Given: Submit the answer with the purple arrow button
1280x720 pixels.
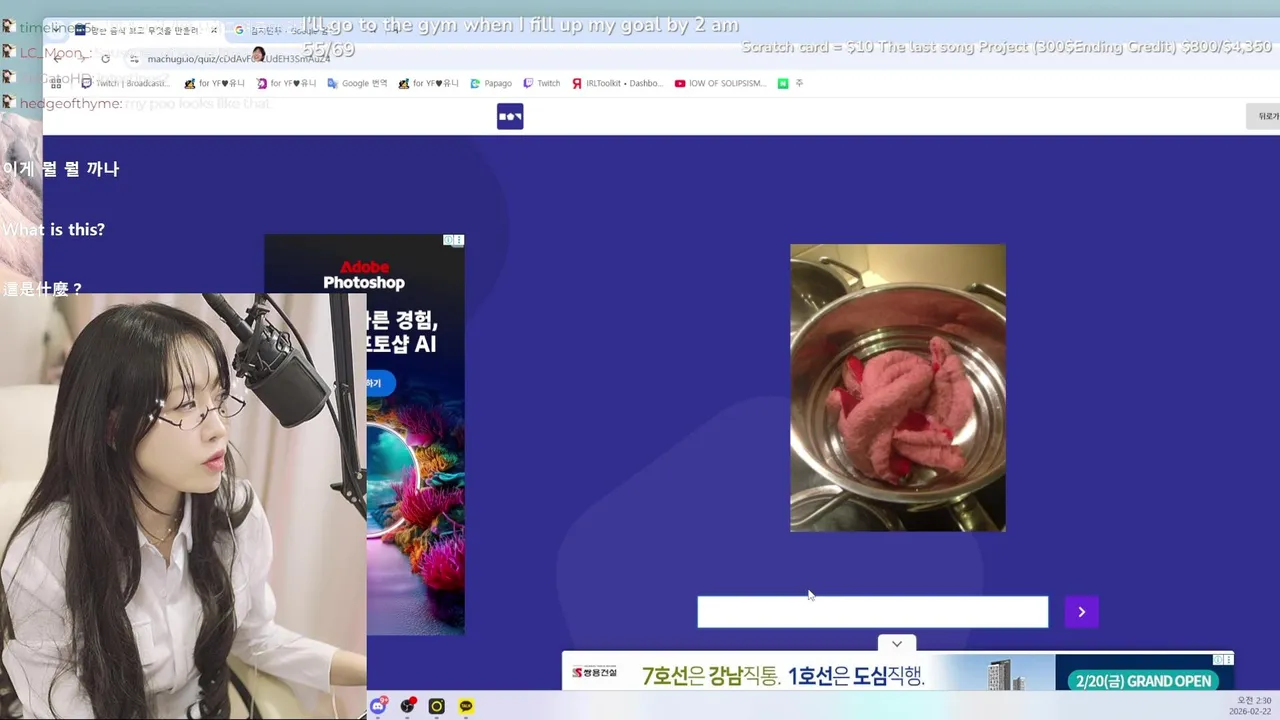Looking at the screenshot, I should 1081,612.
